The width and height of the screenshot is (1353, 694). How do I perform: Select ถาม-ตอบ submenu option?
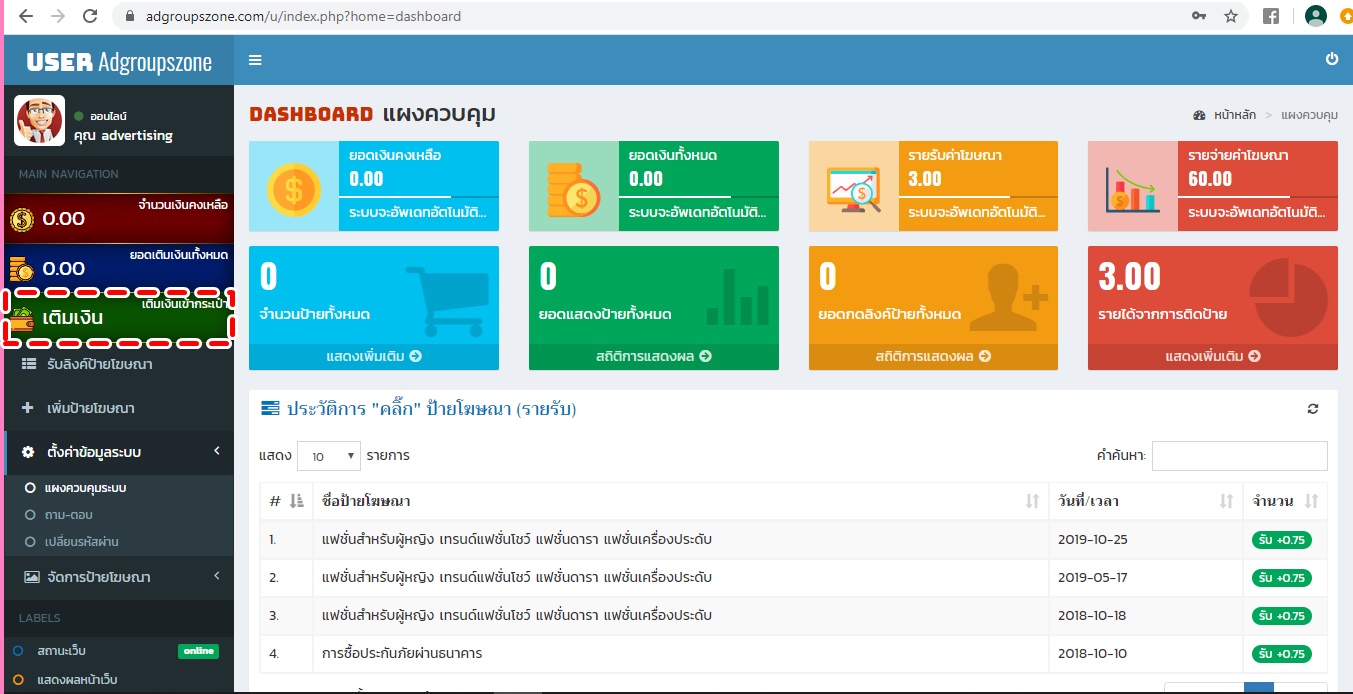68,515
